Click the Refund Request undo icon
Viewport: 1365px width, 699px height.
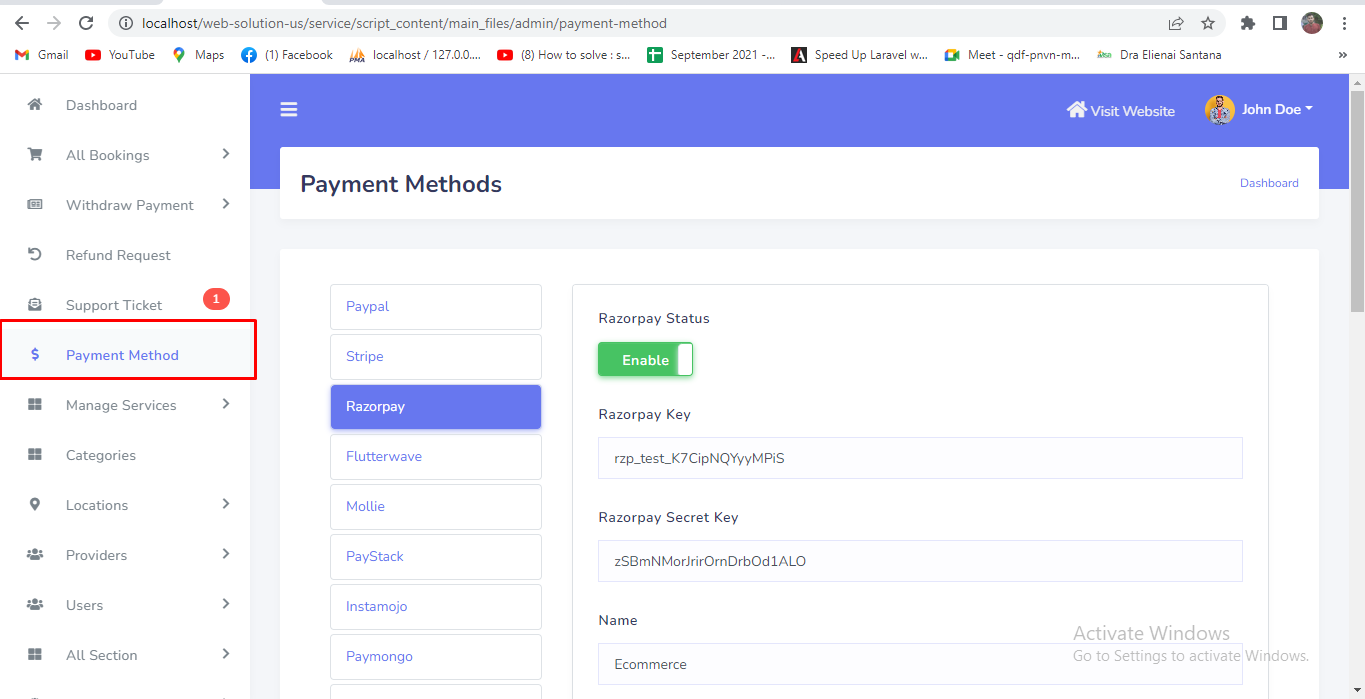tap(35, 255)
